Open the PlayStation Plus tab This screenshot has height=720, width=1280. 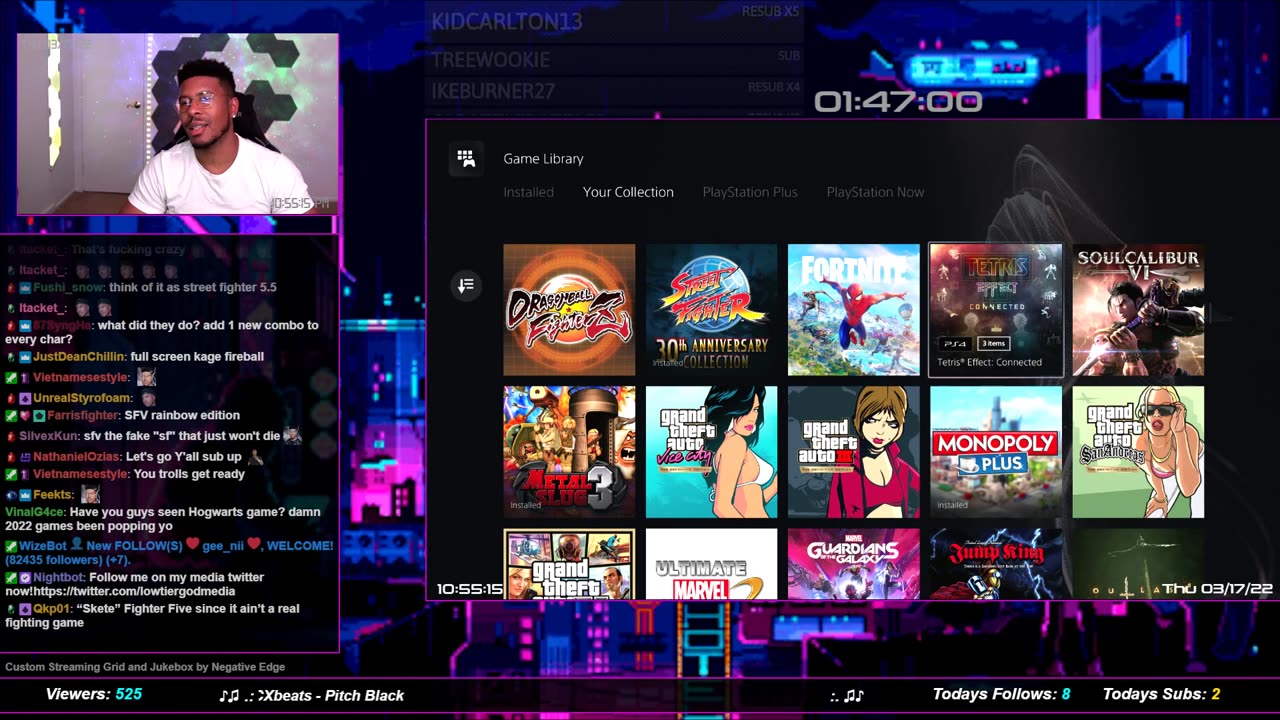point(750,192)
